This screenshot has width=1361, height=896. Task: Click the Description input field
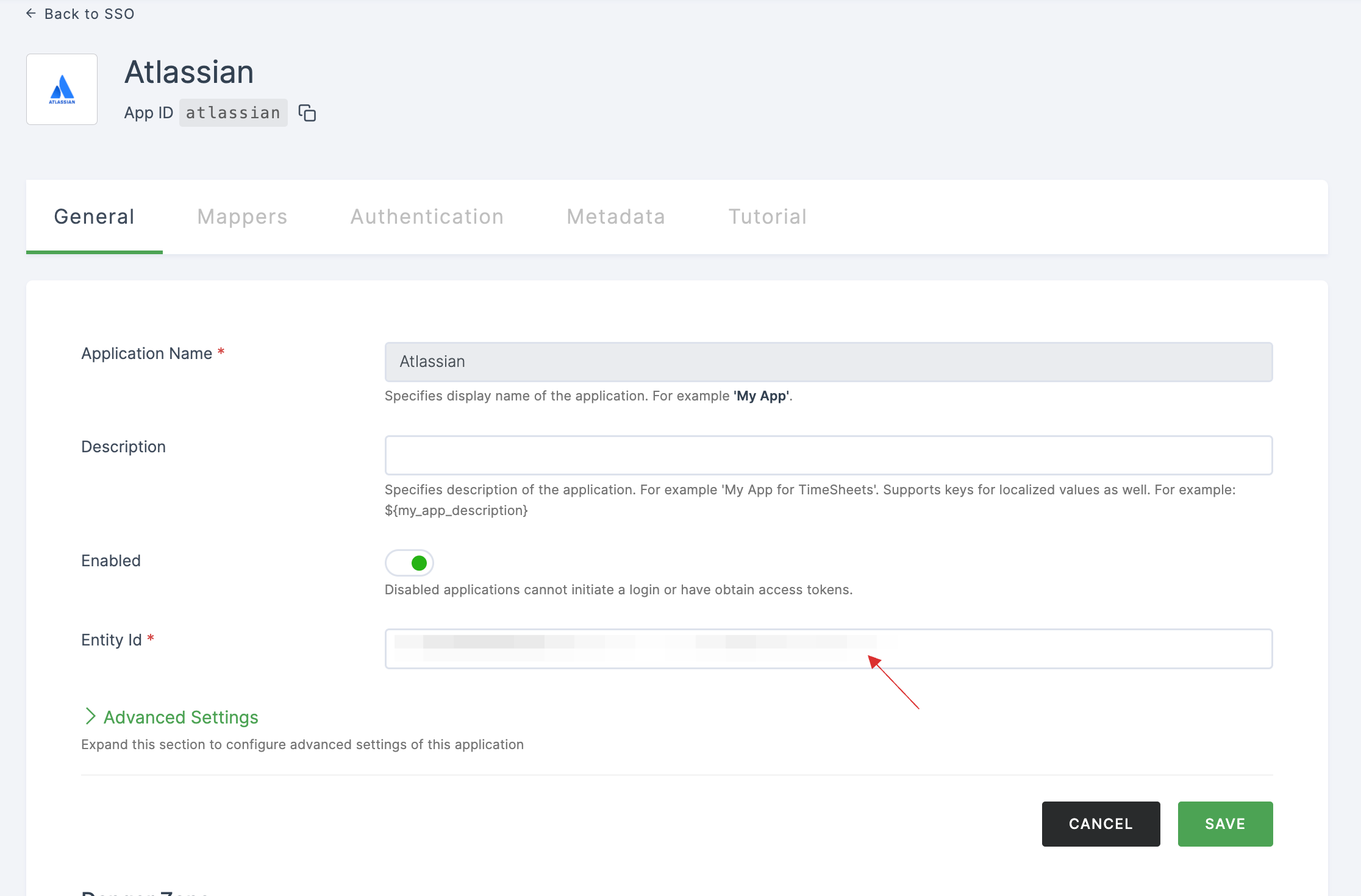[x=829, y=455]
